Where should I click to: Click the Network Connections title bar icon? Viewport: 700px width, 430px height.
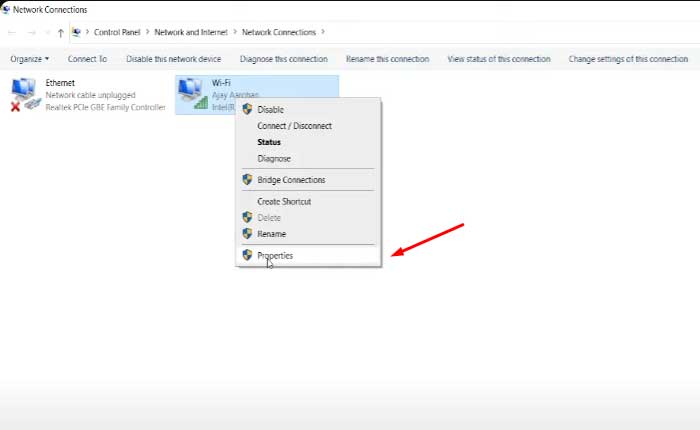(7, 9)
